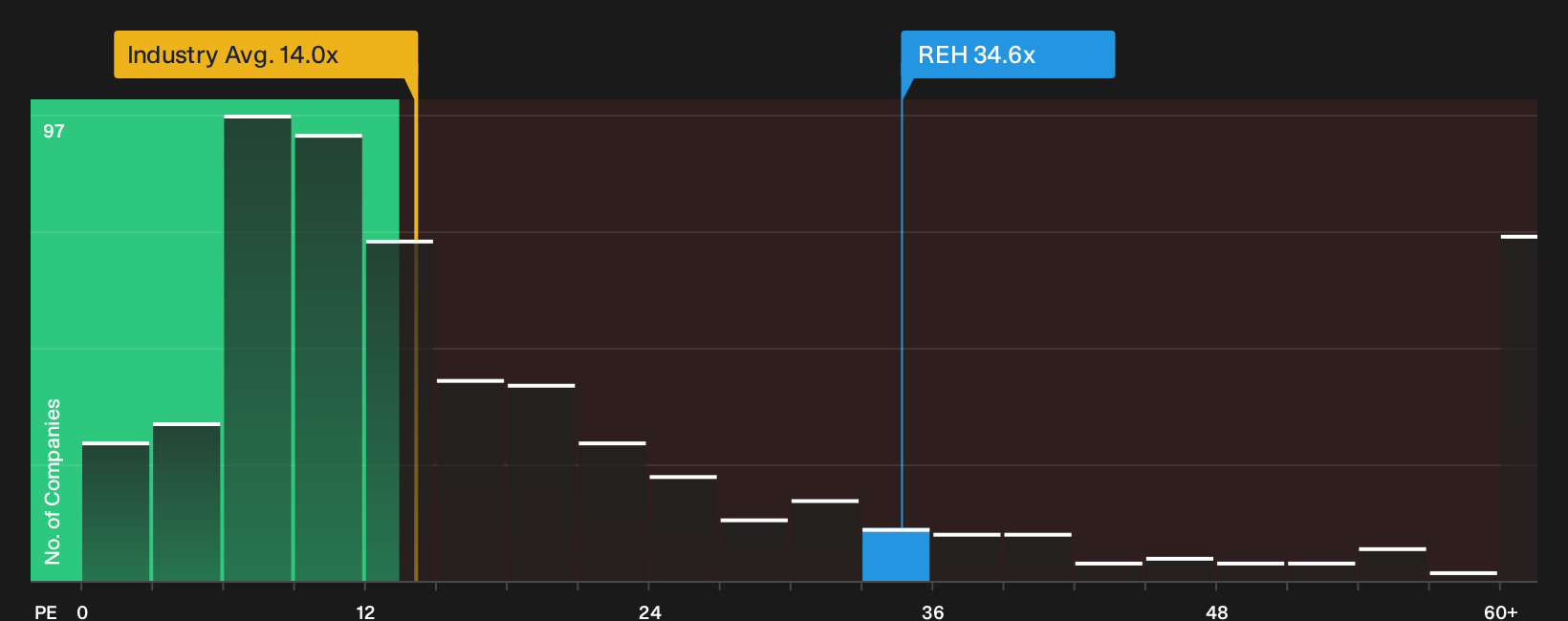This screenshot has height=621, width=1568.
Task: Click the PE axis label
Action: [x=46, y=612]
